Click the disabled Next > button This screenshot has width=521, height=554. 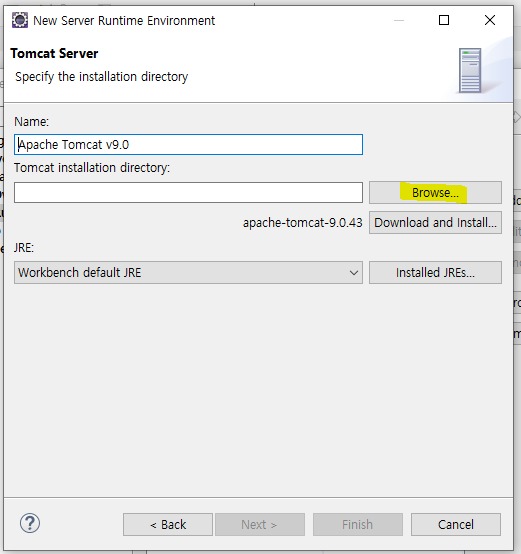(x=260, y=525)
